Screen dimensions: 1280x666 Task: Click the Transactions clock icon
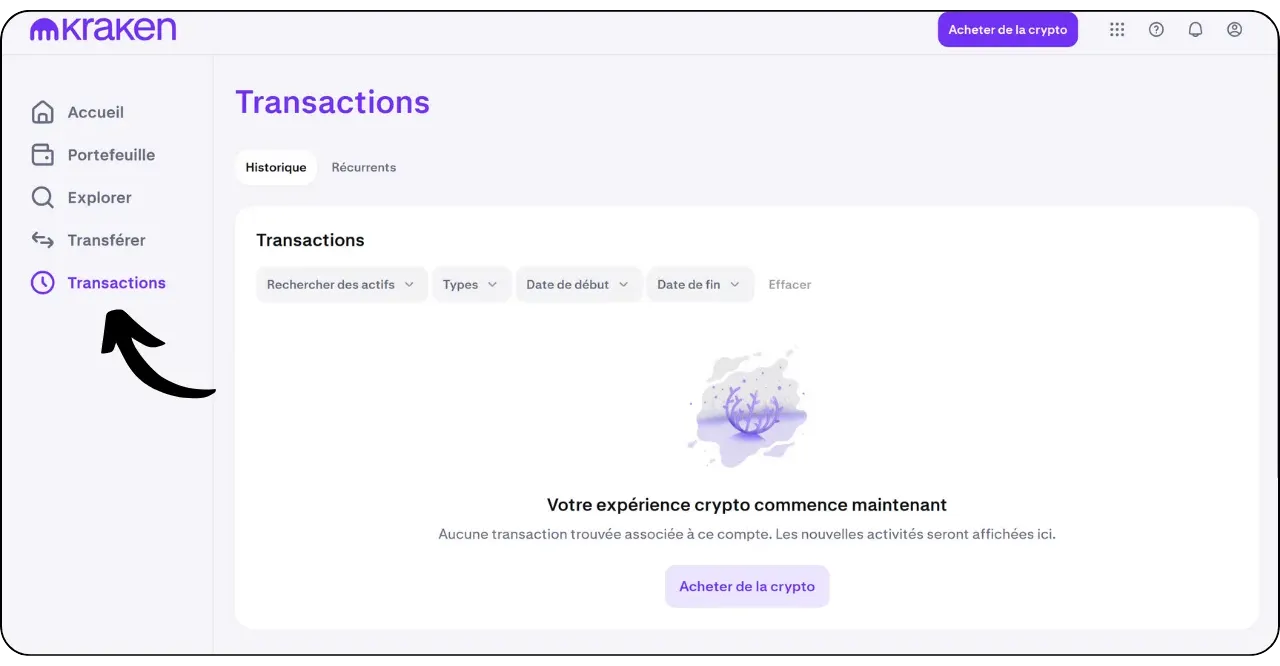click(x=43, y=283)
